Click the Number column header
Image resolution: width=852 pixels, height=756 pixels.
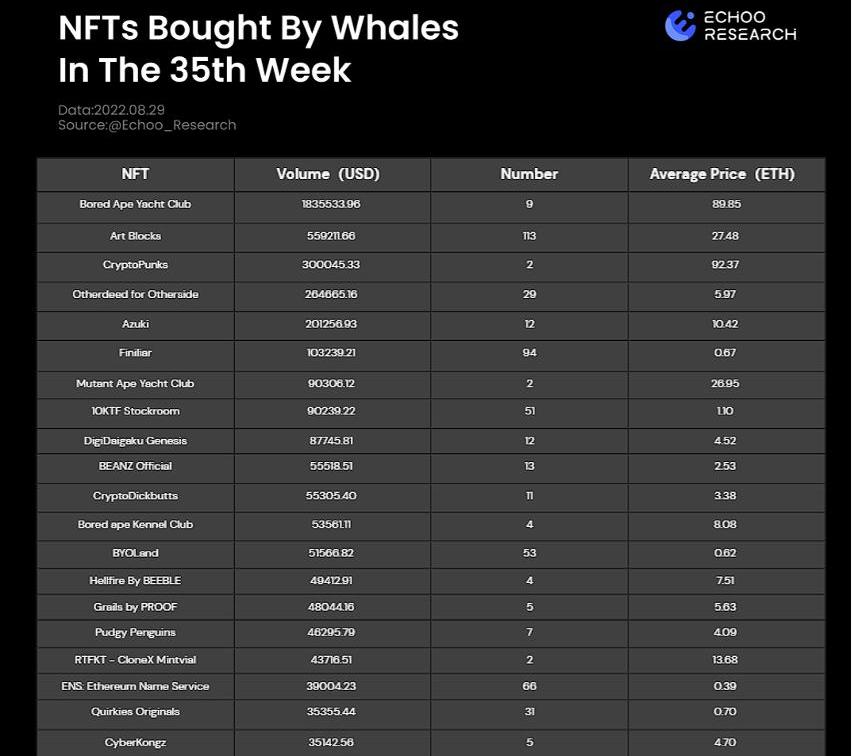(x=529, y=174)
